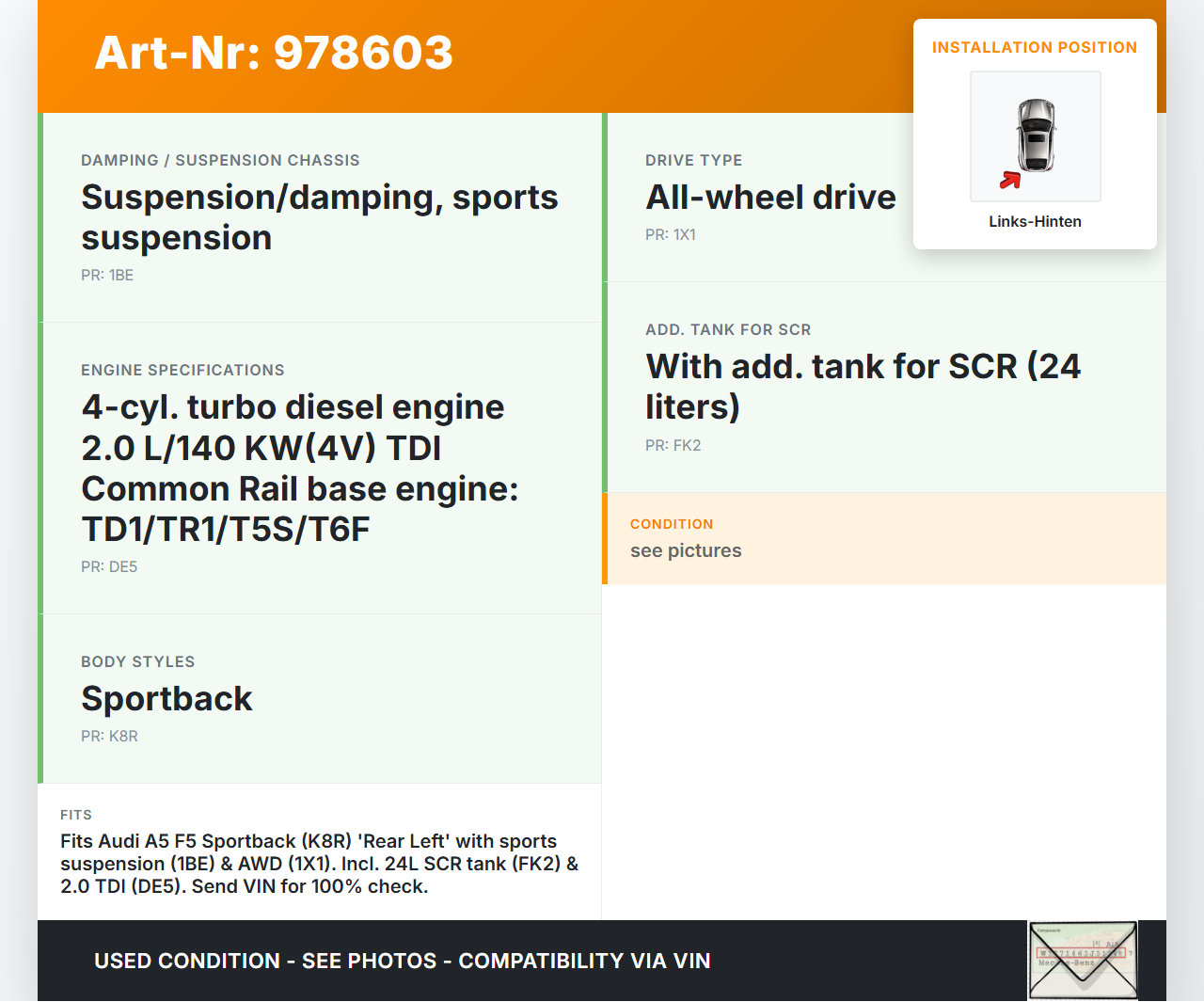1204x1002 pixels.
Task: Click the Fits Audi A5 F5 description paragraph
Action: click(319, 864)
